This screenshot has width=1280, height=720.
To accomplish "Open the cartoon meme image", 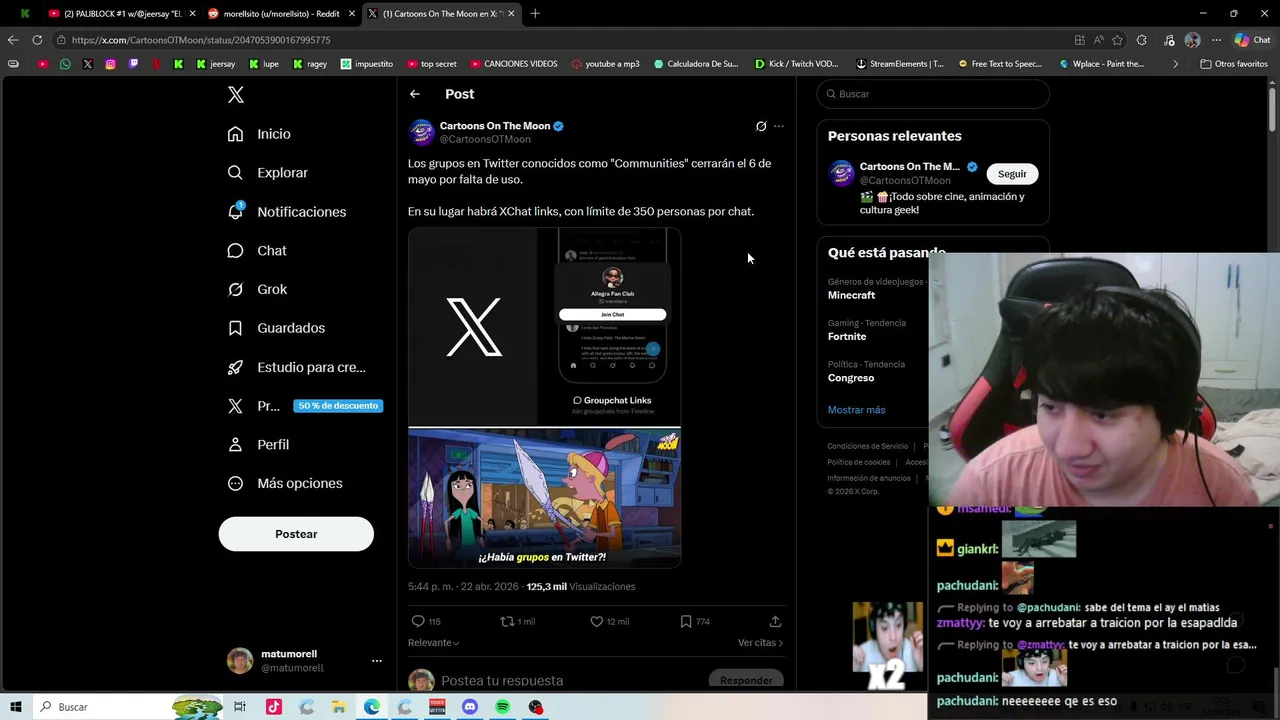I will click(x=544, y=498).
